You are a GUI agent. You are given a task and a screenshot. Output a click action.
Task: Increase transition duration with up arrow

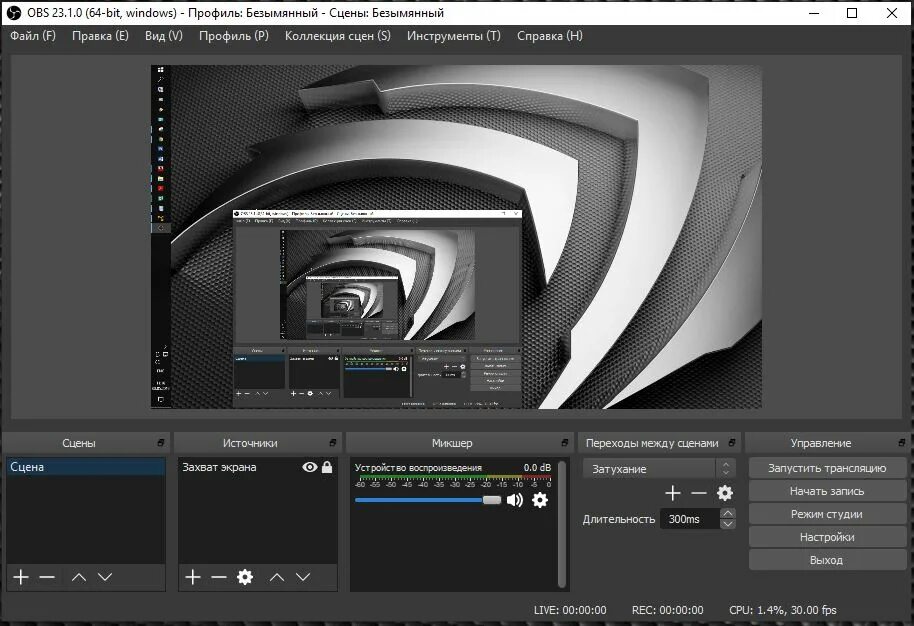tap(727, 514)
